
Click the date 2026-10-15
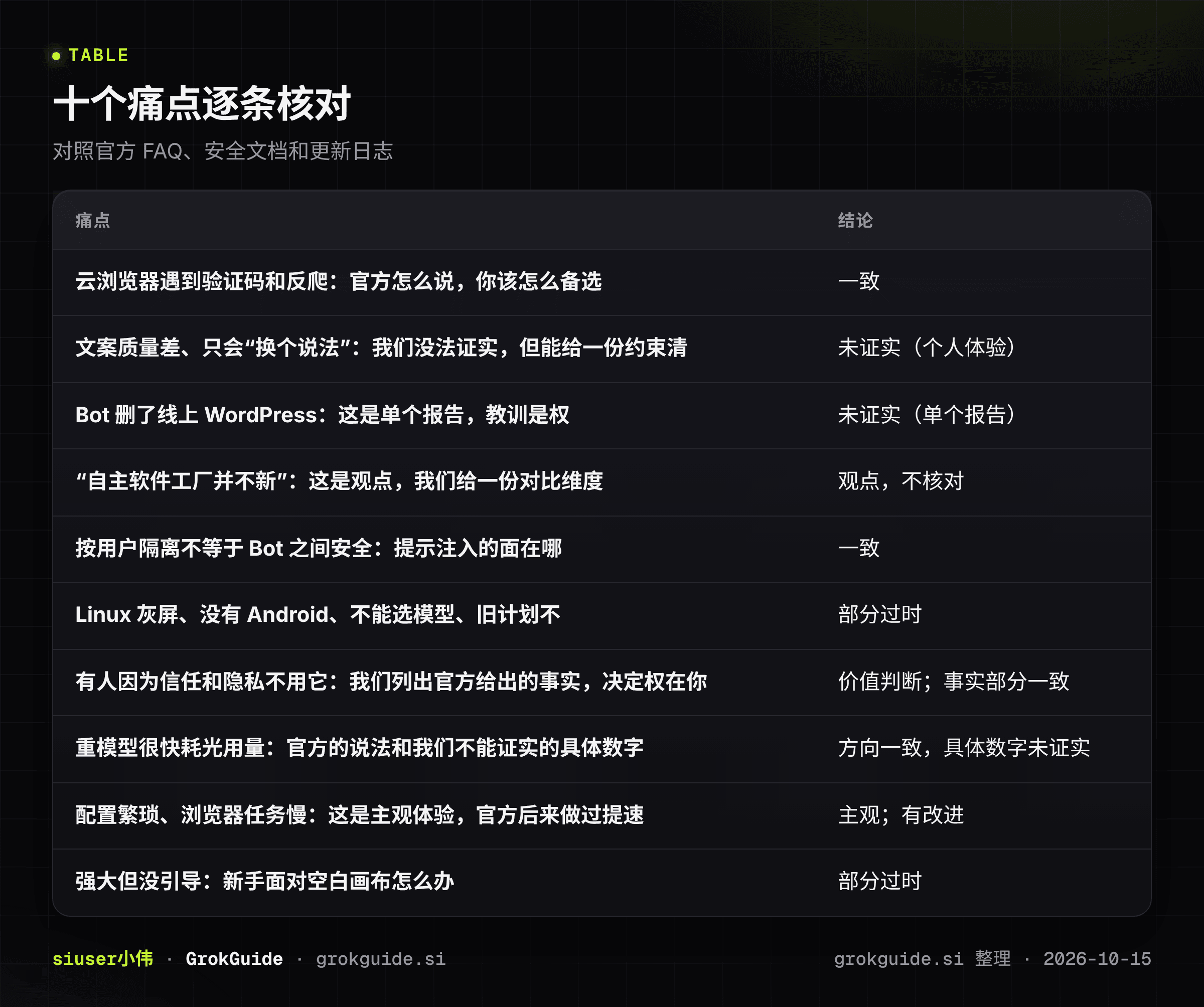[x=1097, y=958]
